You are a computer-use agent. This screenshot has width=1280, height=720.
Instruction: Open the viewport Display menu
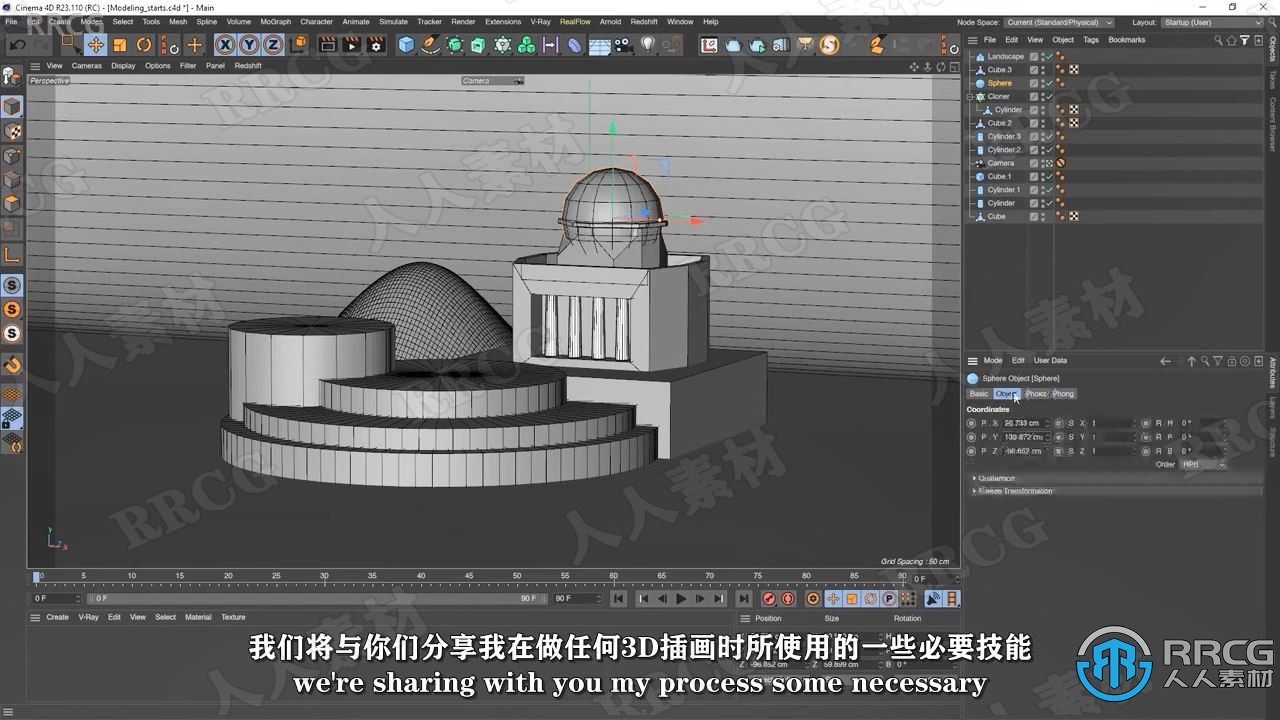[x=123, y=66]
